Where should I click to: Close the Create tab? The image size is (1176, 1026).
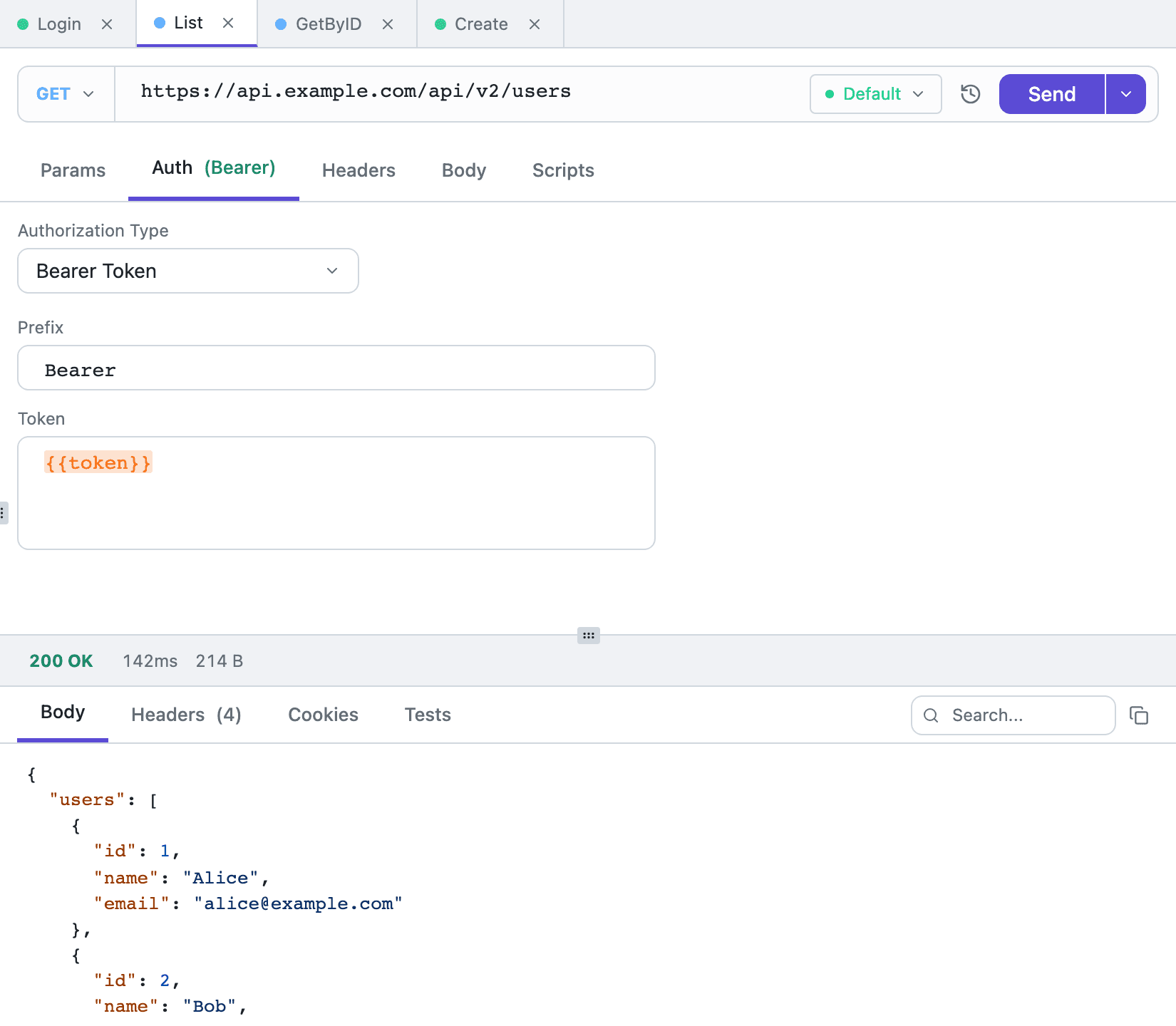point(535,24)
